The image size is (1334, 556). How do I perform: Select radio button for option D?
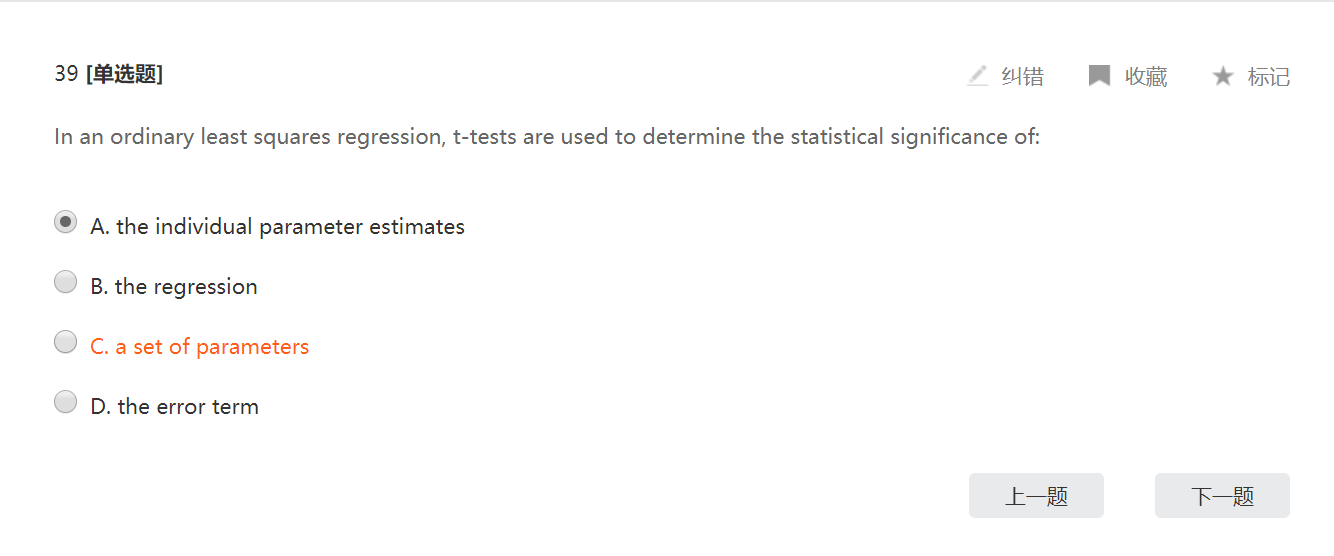click(x=65, y=403)
